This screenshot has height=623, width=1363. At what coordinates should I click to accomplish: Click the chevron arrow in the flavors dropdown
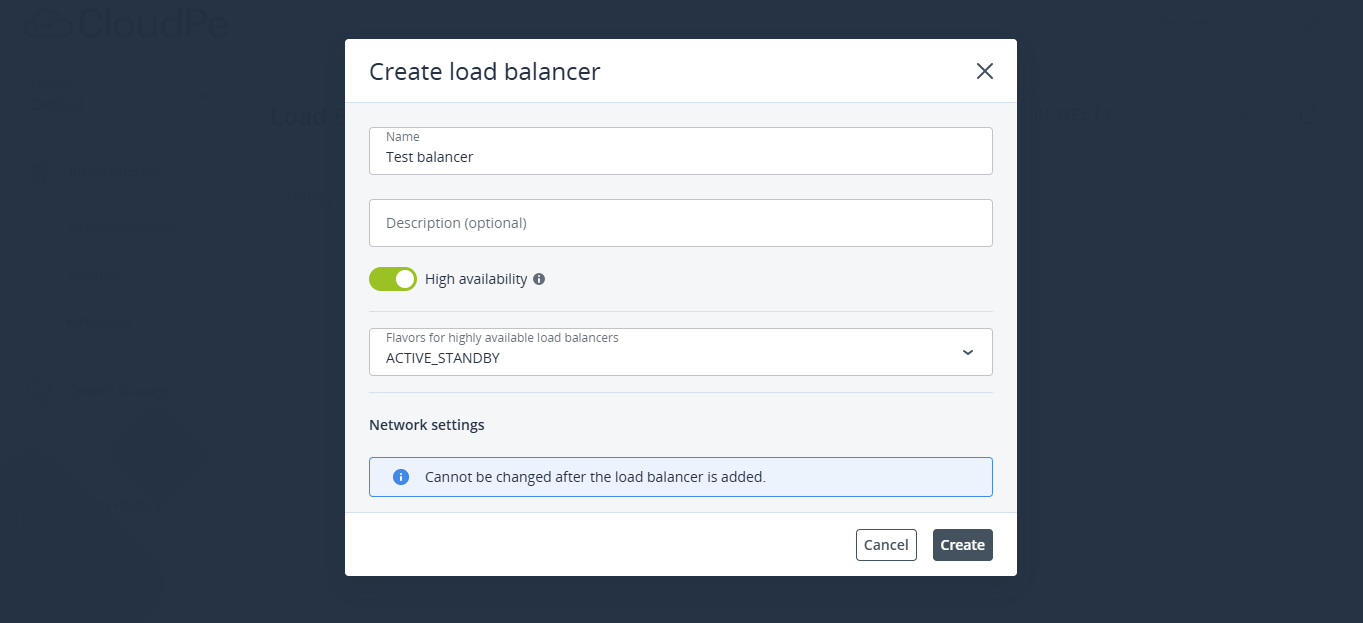tap(967, 352)
